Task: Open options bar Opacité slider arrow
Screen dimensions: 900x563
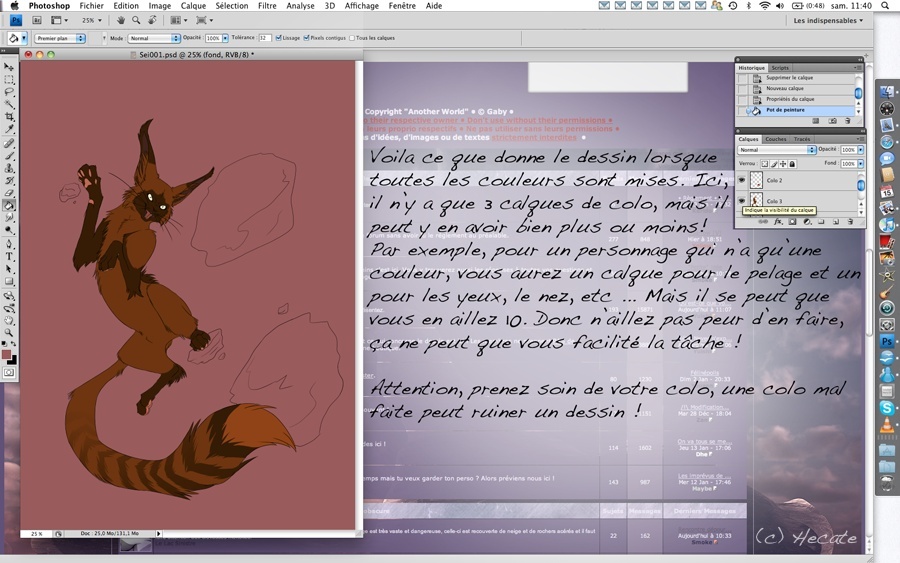Action: coord(225,38)
